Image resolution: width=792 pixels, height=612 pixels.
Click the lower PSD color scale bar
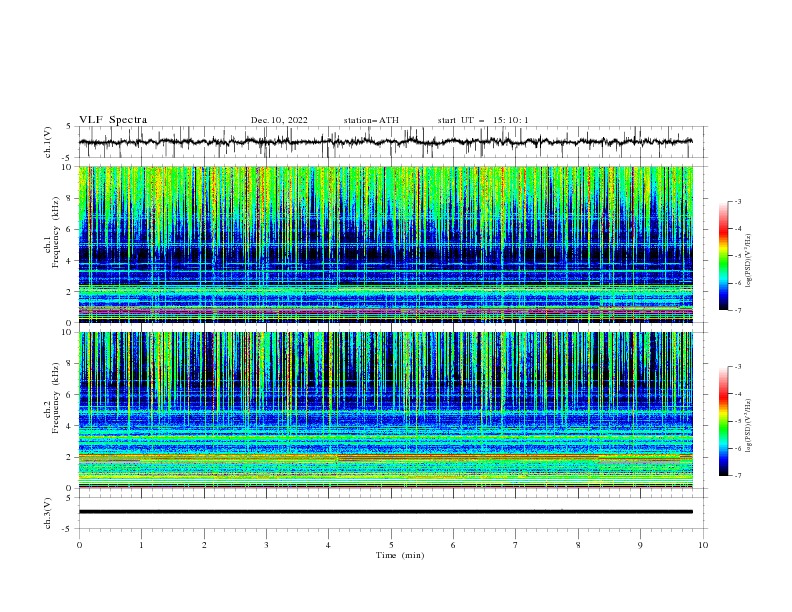point(723,421)
